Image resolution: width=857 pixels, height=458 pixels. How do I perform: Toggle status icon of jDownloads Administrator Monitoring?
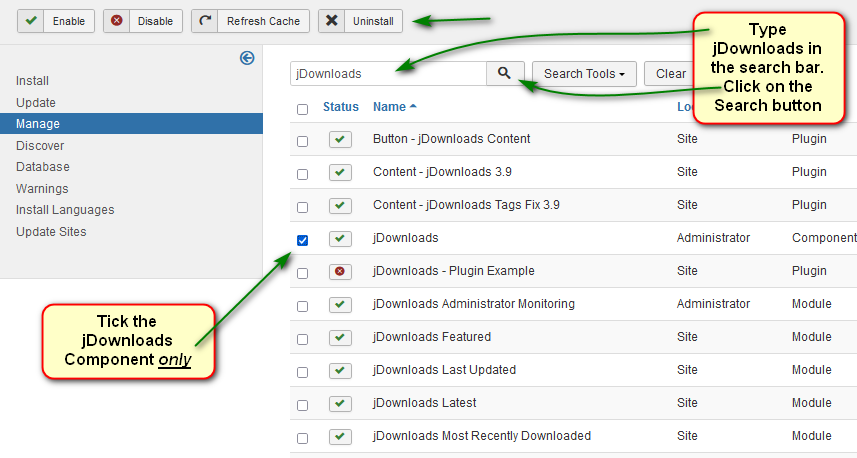tap(340, 304)
